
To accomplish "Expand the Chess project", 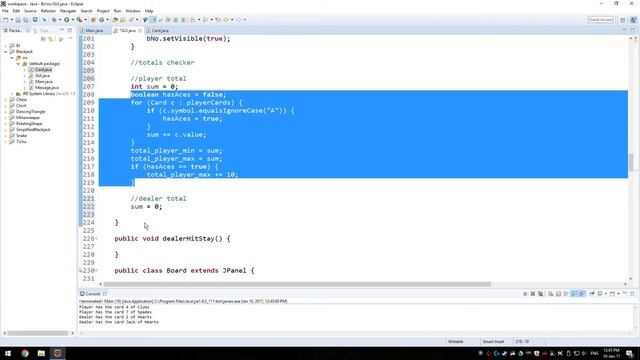I will [6, 100].
